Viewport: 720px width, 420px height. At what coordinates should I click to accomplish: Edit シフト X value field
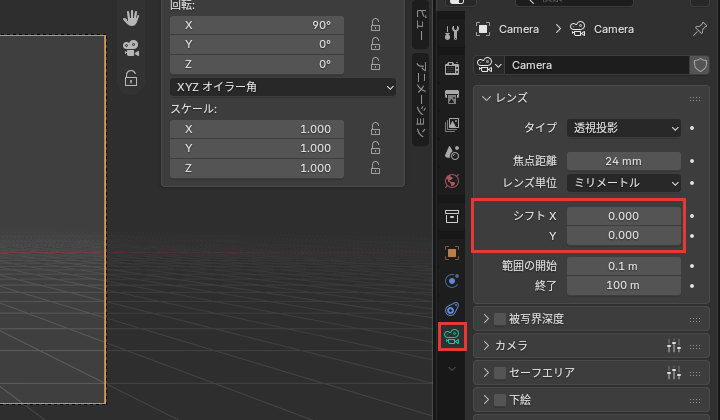pos(624,216)
